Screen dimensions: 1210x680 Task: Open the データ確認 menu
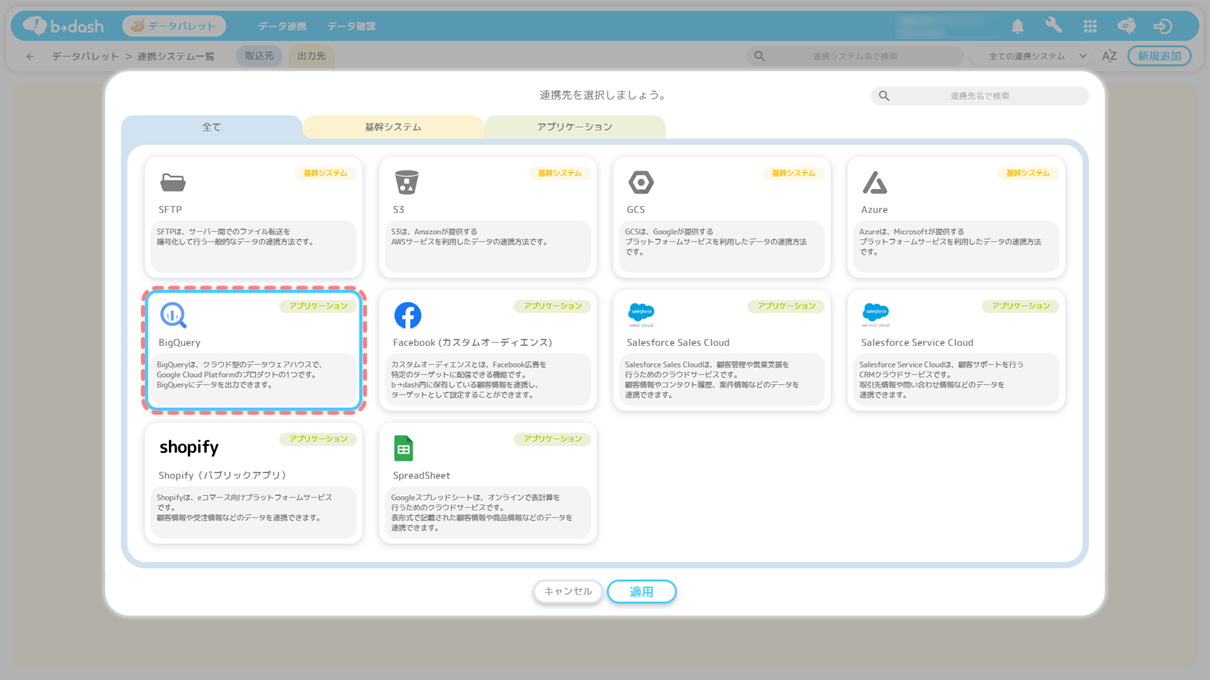click(x=351, y=26)
